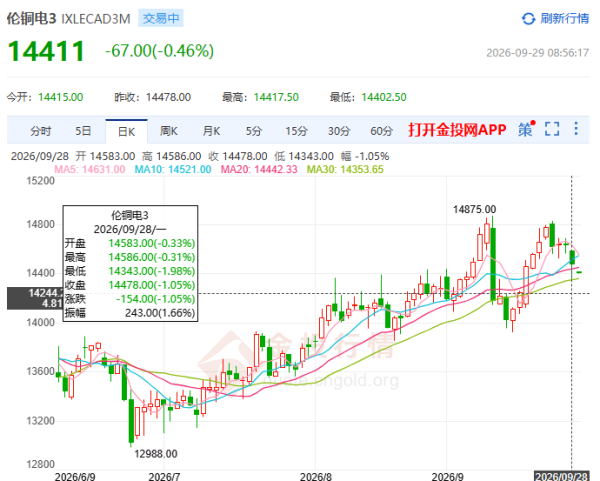
Task: Click the 今开 value 14415.00
Action: point(60,97)
